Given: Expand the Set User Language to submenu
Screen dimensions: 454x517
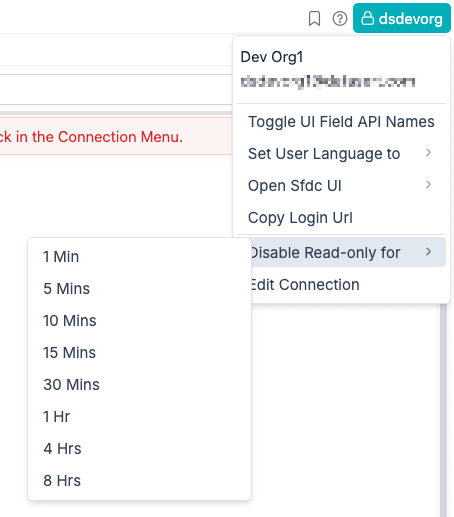Looking at the screenshot, I should point(341,154).
